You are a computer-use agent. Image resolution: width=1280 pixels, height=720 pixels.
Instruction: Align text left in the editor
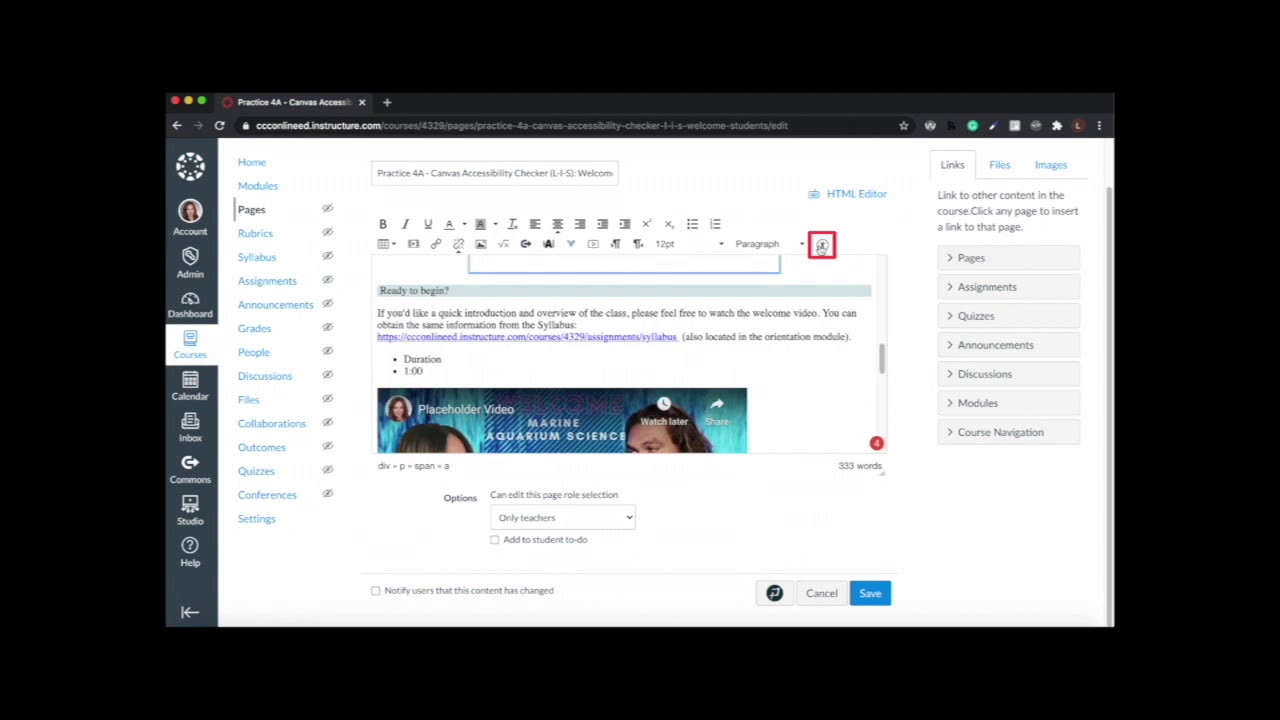click(535, 224)
